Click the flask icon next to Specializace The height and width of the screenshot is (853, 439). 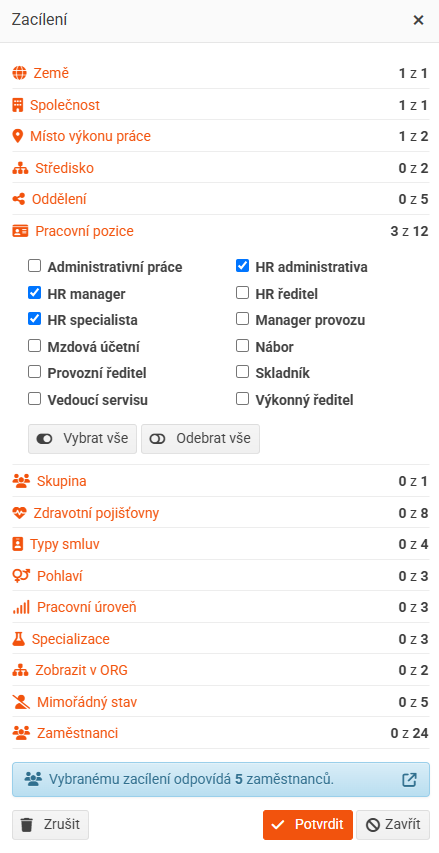[18, 639]
